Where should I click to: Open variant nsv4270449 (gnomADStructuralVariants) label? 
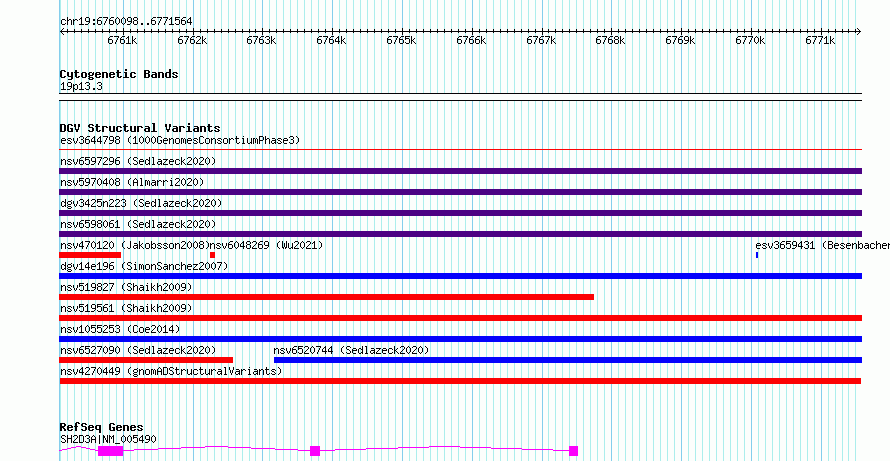click(171, 371)
